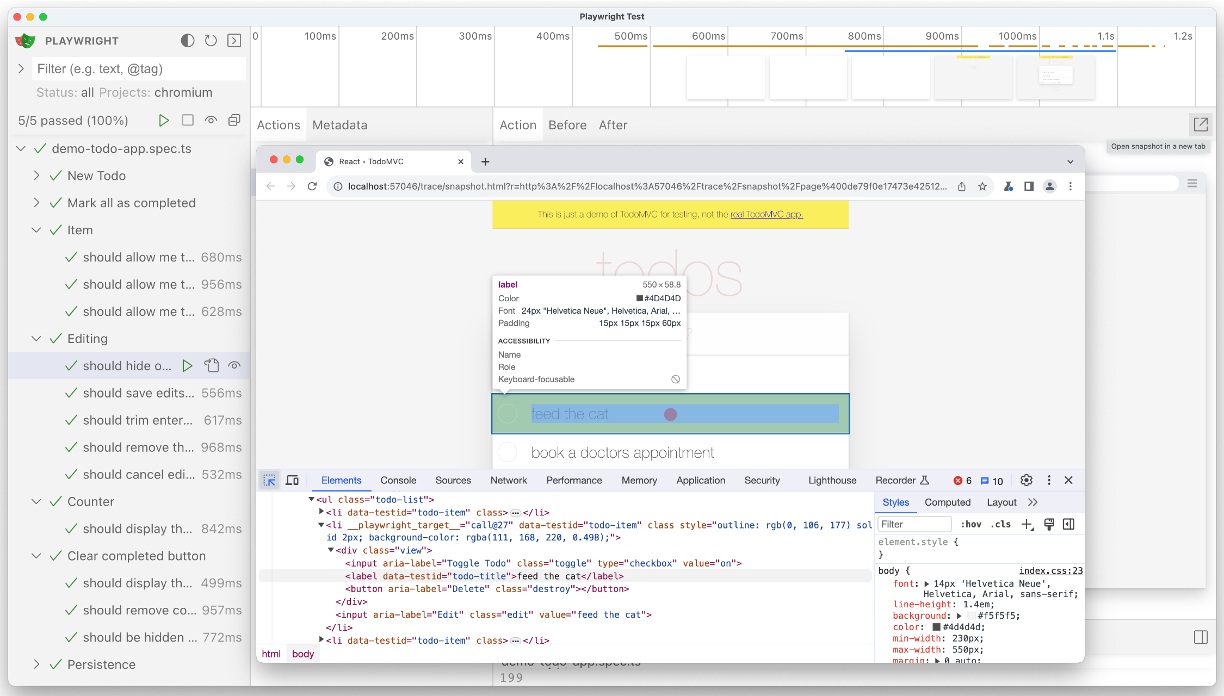Open the Chrome tab search dropdown arrow
The width and height of the screenshot is (1224, 696).
coord(1070,161)
